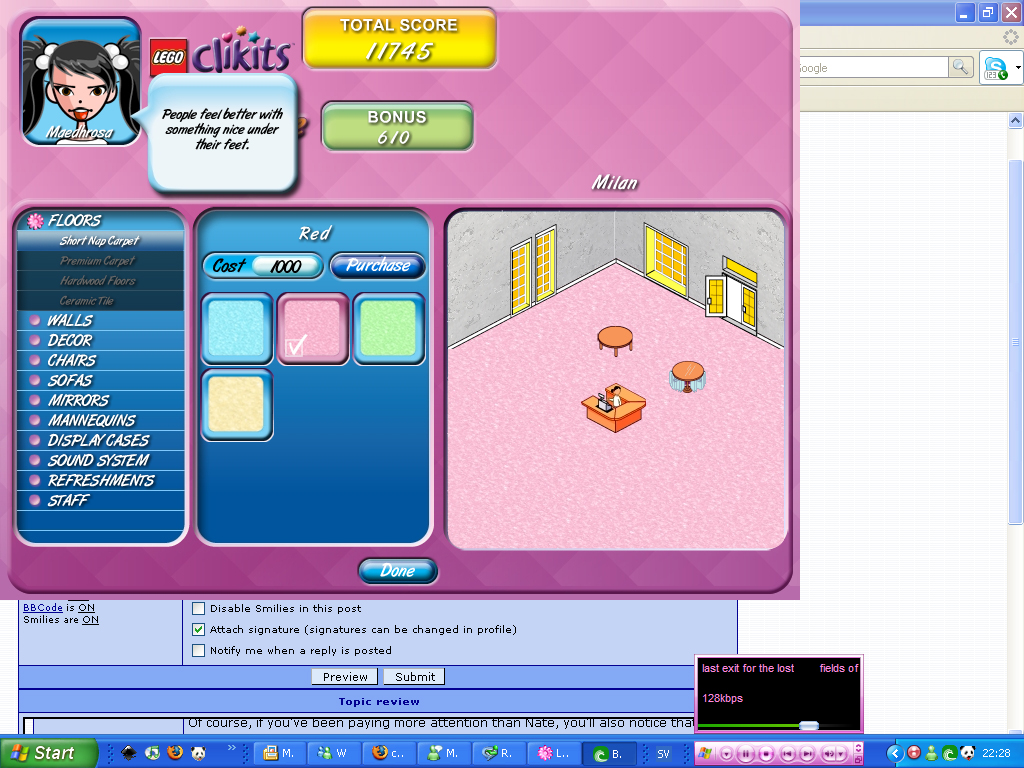Switch to the LEGO Clikits taskbar window
This screenshot has width=1024, height=768.
point(553,754)
